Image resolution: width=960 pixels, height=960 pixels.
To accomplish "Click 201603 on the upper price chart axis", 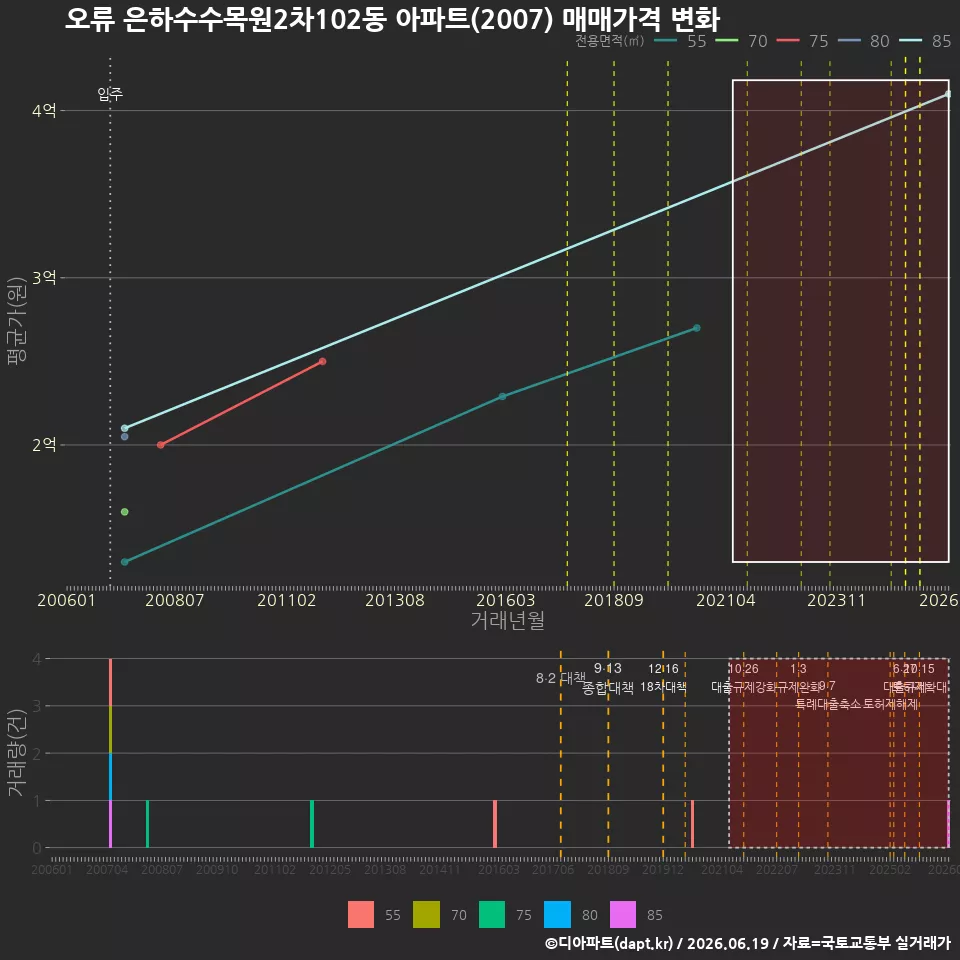I will click(x=506, y=600).
